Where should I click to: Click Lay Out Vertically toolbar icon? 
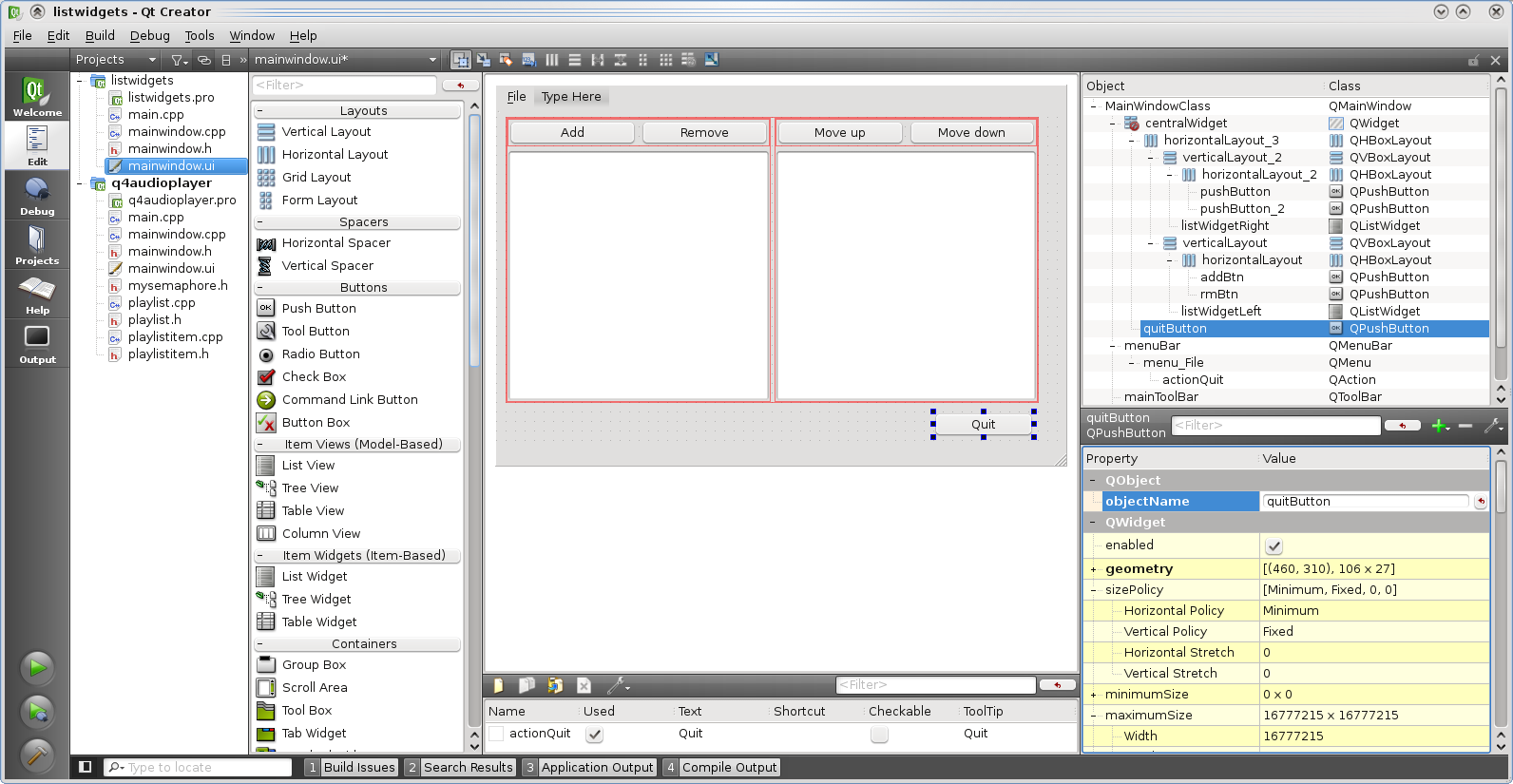pyautogui.click(x=575, y=60)
